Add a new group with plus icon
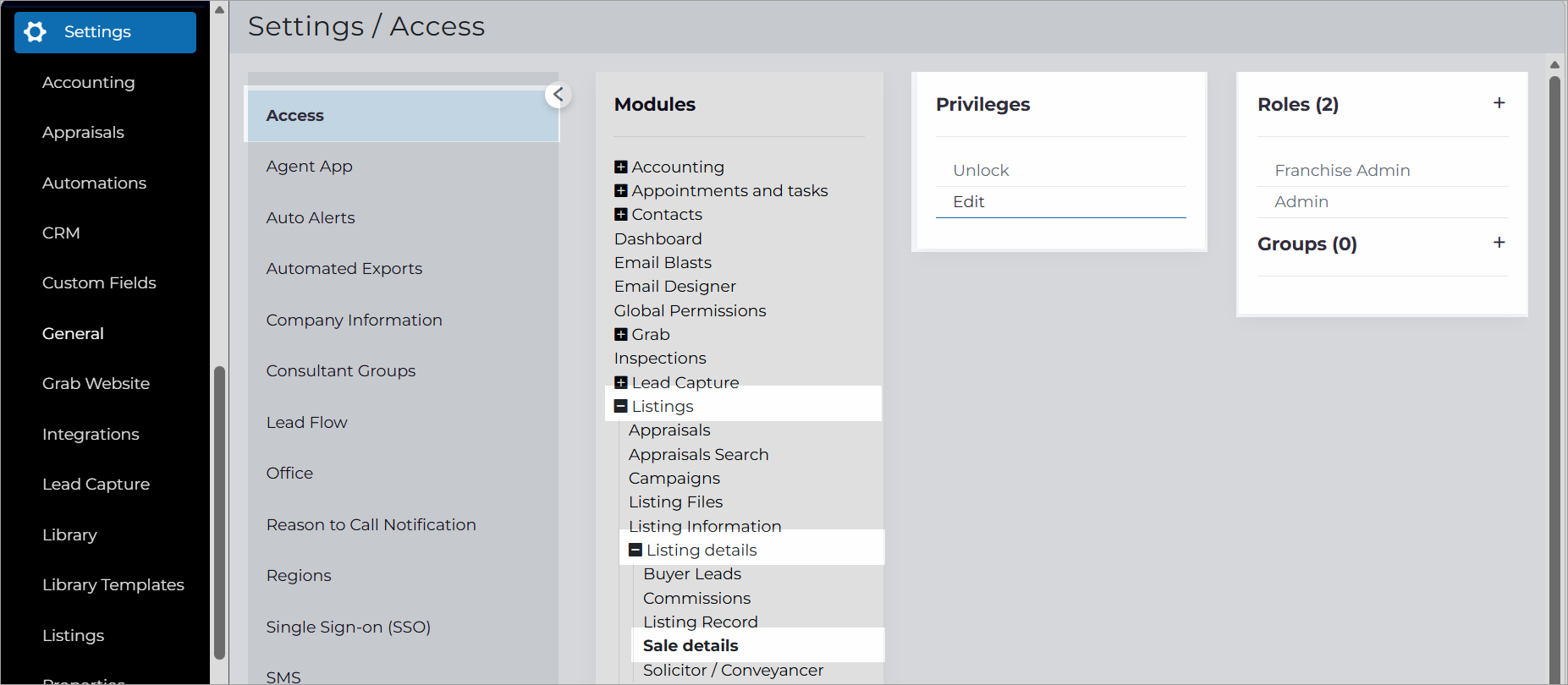 [1499, 243]
